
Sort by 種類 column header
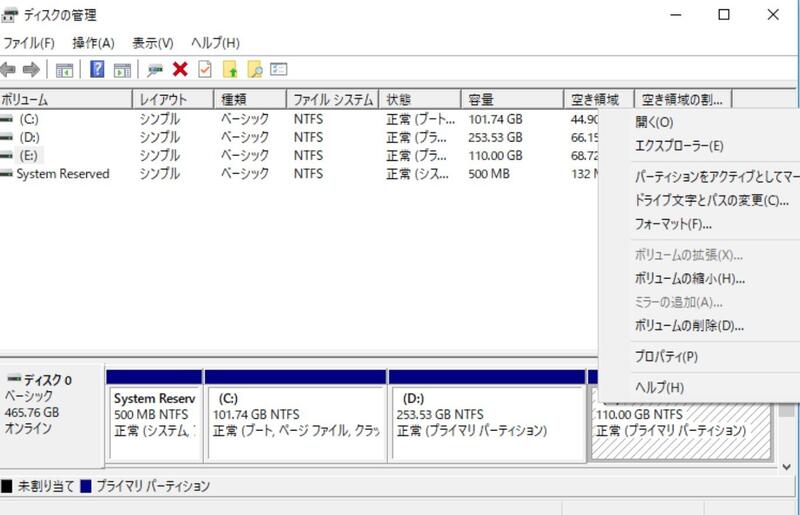coord(250,99)
